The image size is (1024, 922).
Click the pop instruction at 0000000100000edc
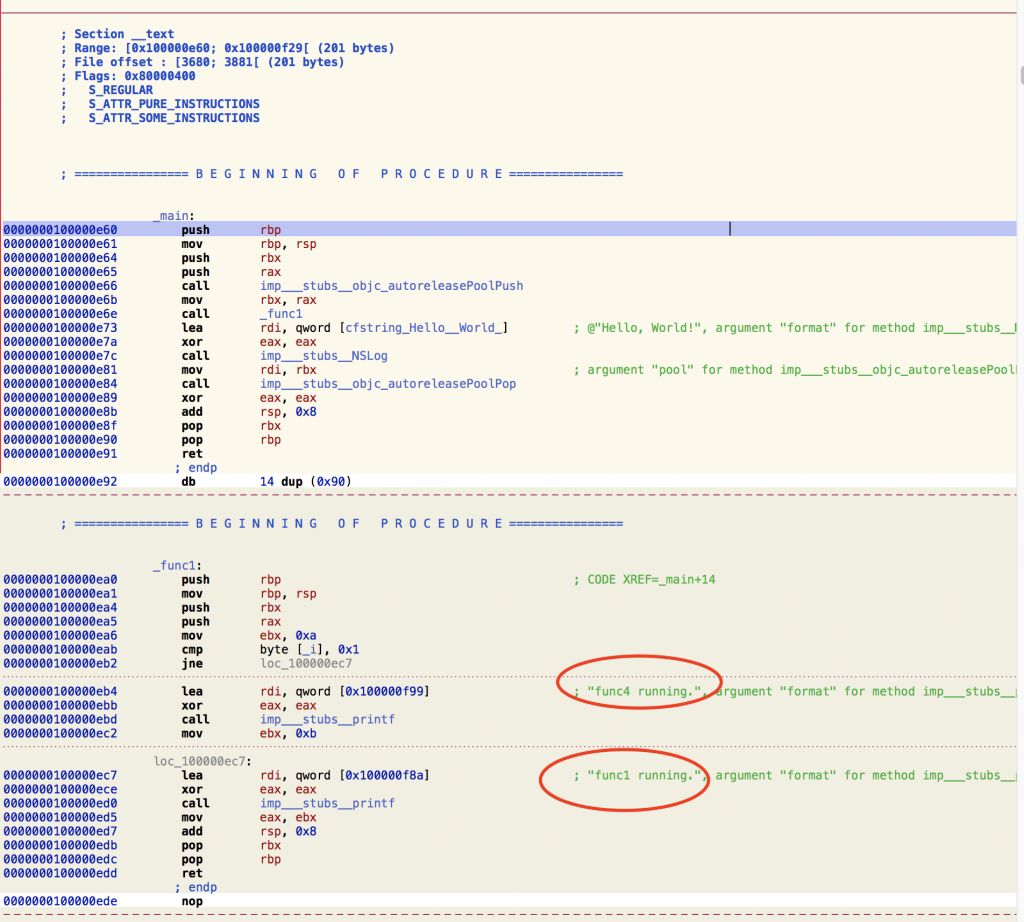(x=192, y=859)
